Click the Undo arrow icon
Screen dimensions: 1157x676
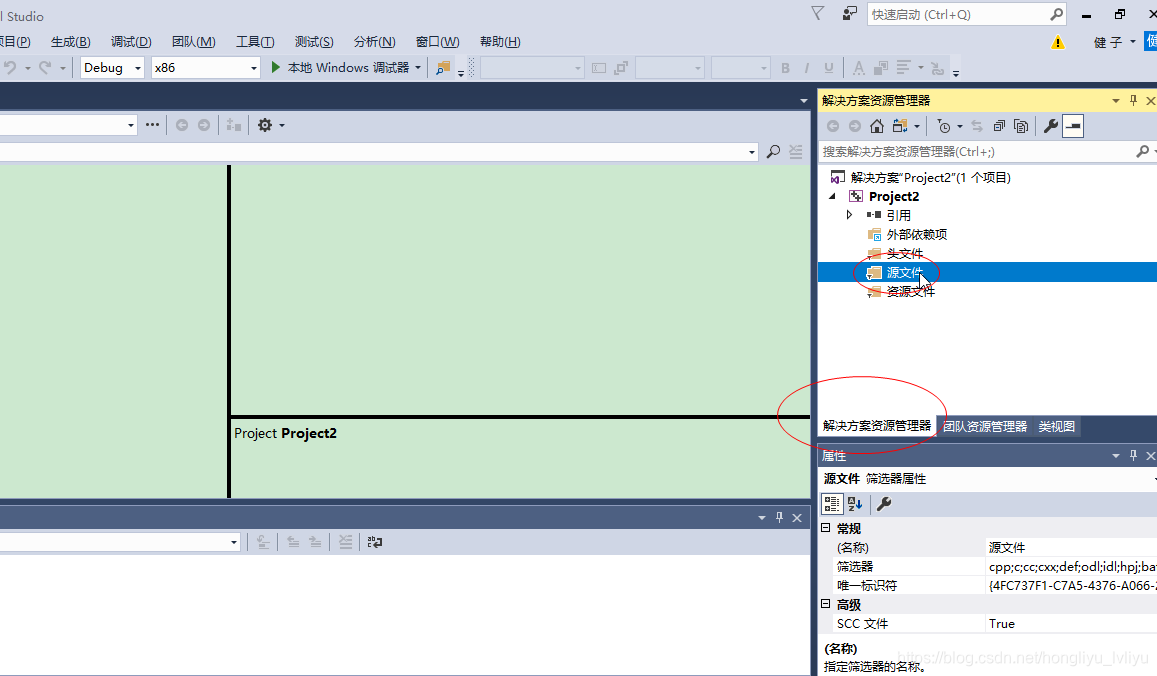pyautogui.click(x=10, y=68)
